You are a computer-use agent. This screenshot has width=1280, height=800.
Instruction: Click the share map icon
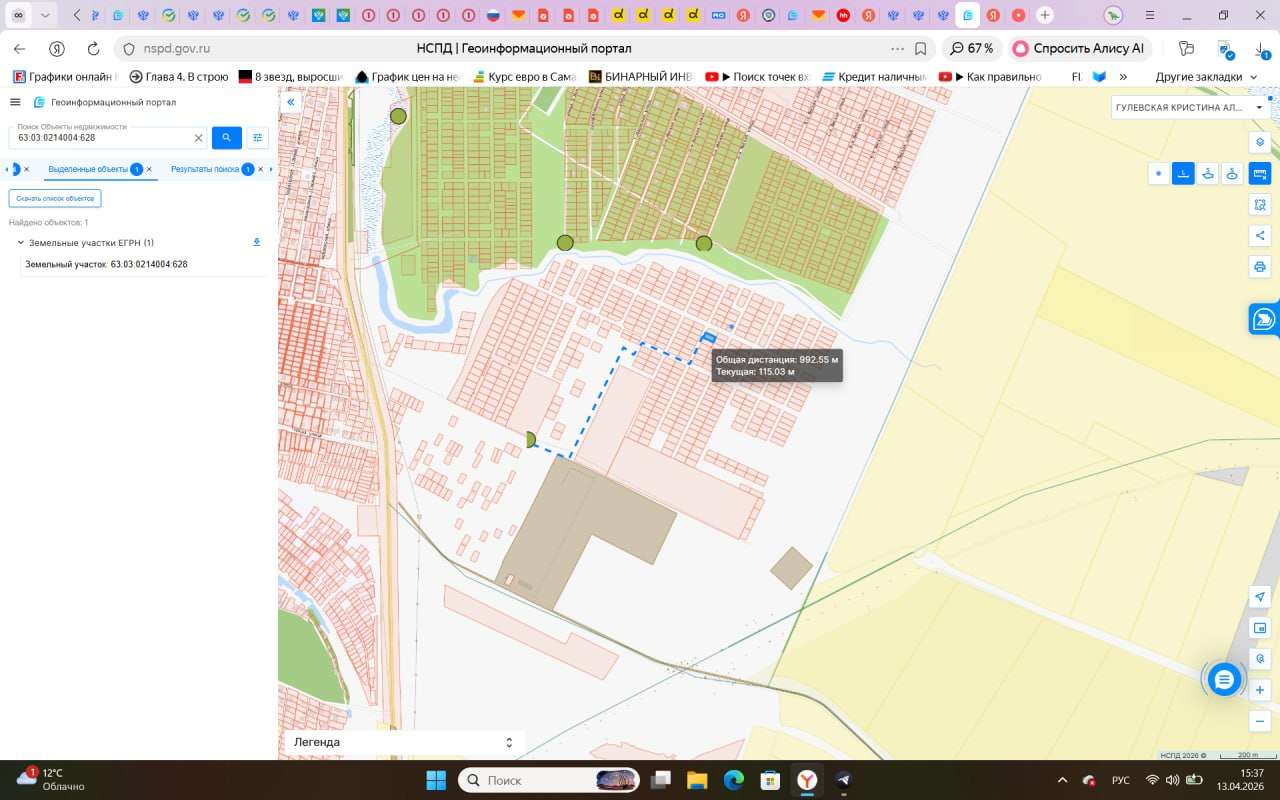pos(1260,236)
